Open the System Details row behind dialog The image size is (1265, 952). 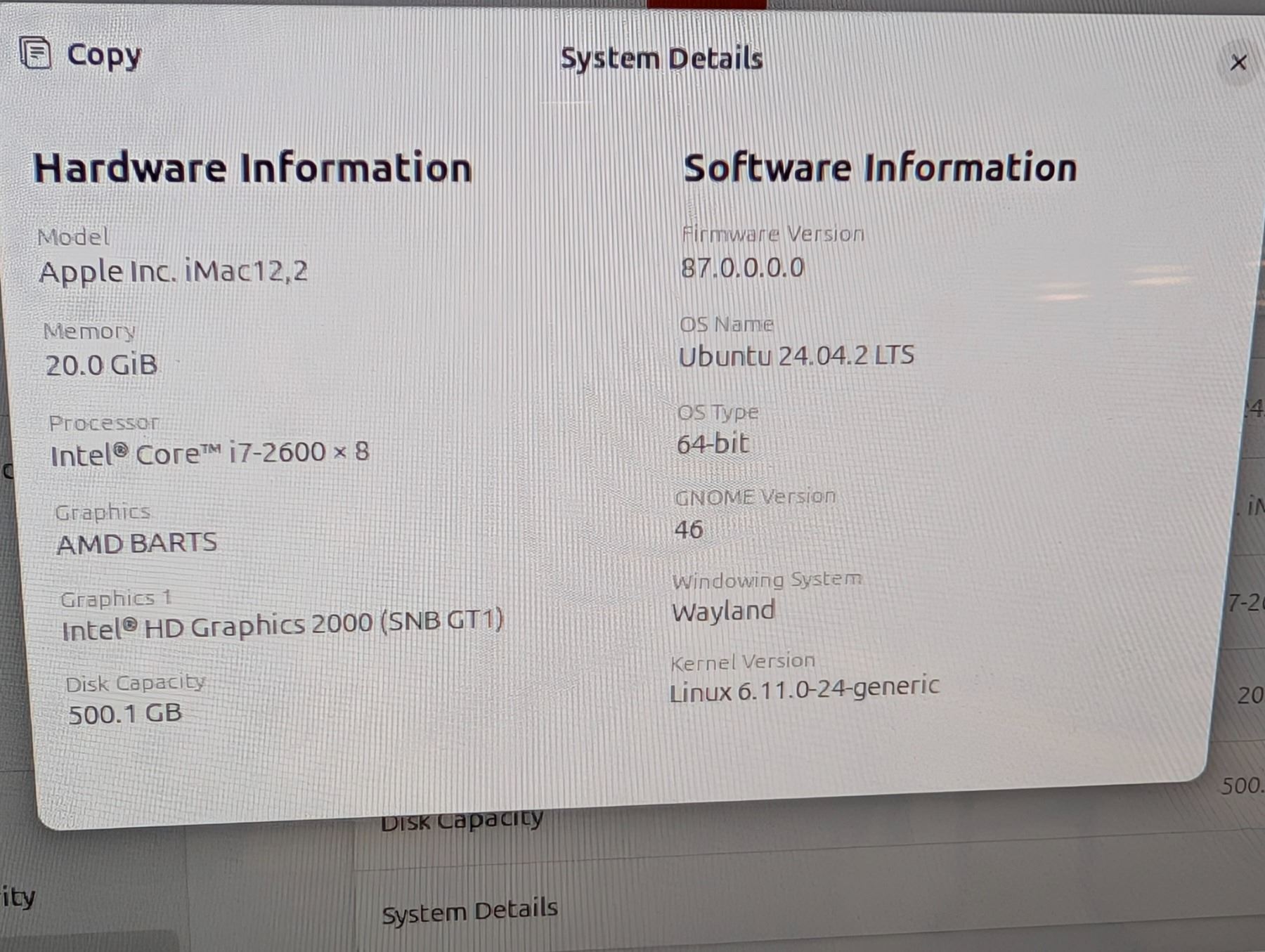pos(469,911)
